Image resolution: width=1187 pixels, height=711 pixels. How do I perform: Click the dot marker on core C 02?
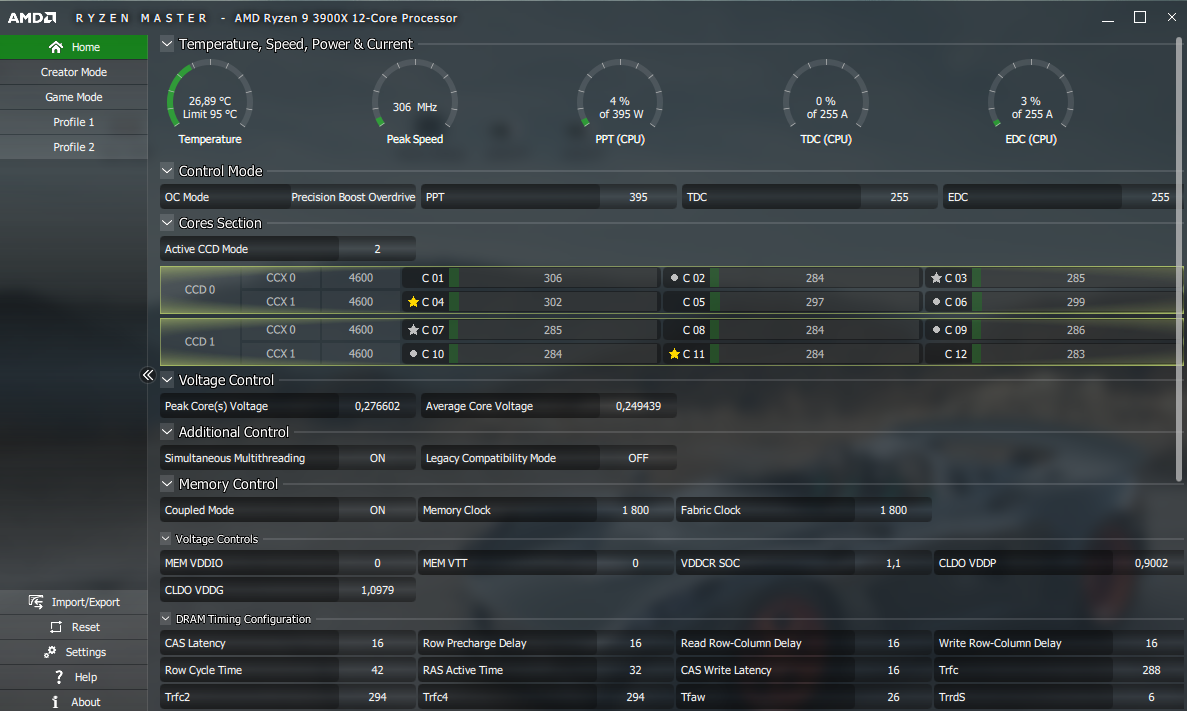675,278
